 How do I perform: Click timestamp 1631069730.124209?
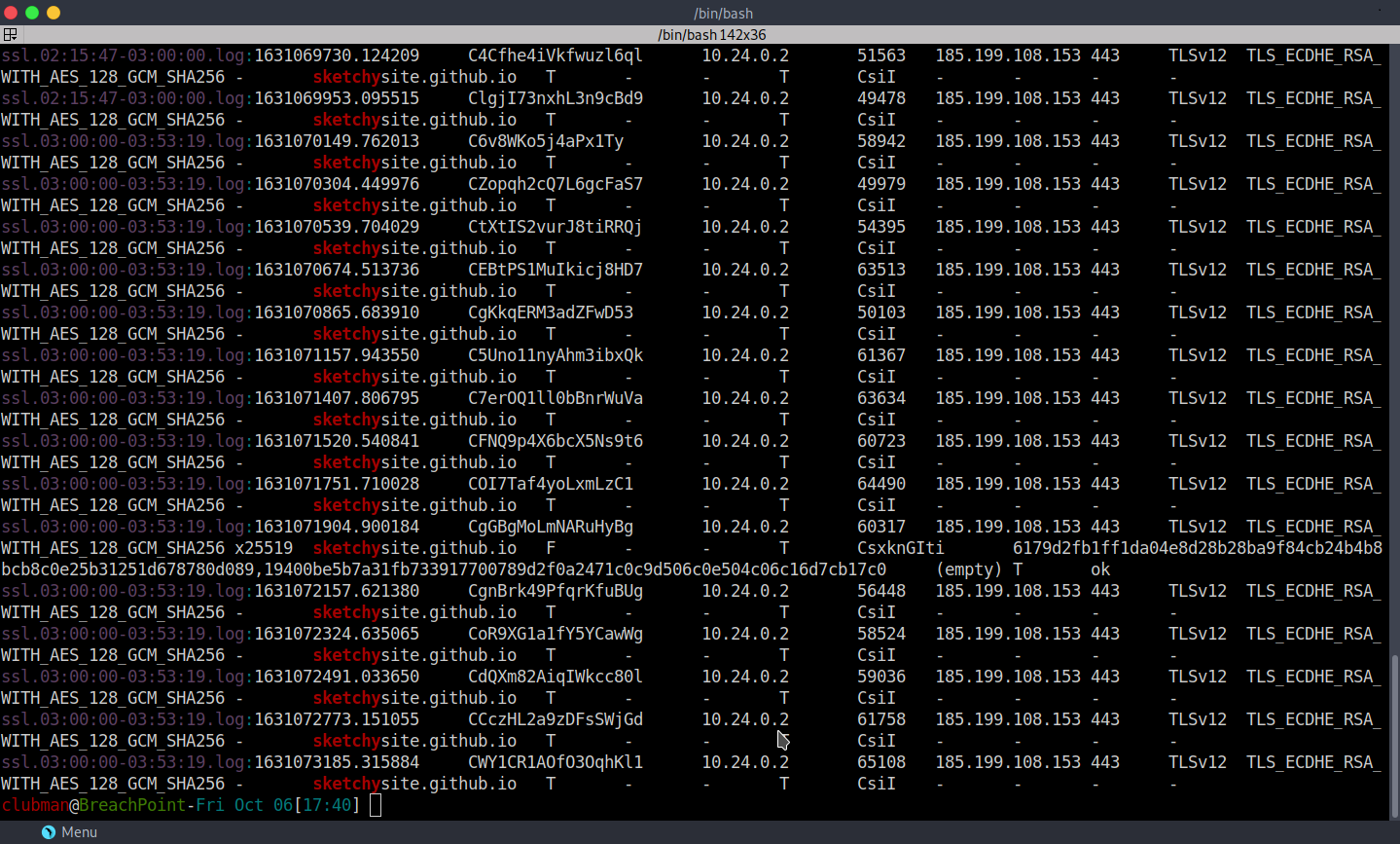[337, 55]
